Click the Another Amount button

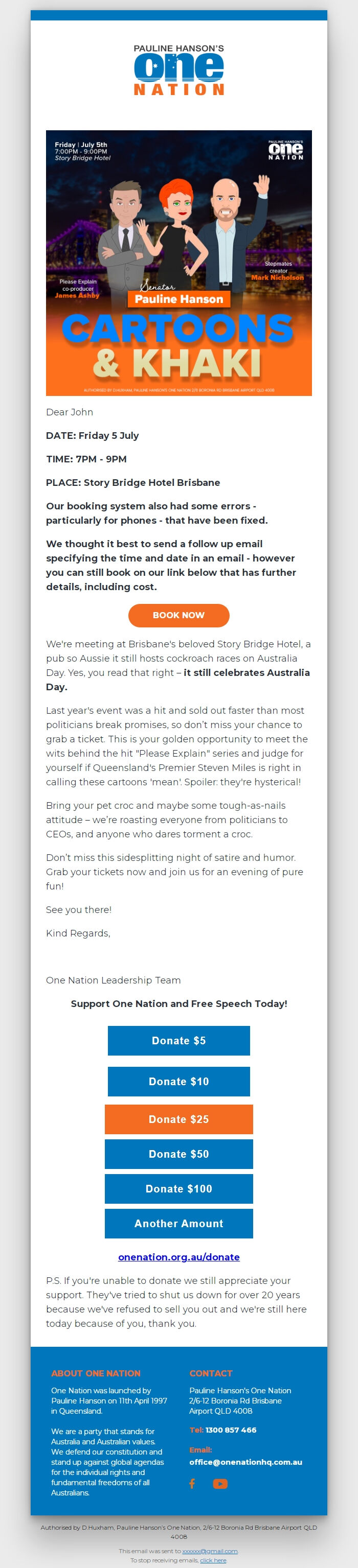click(x=179, y=1224)
